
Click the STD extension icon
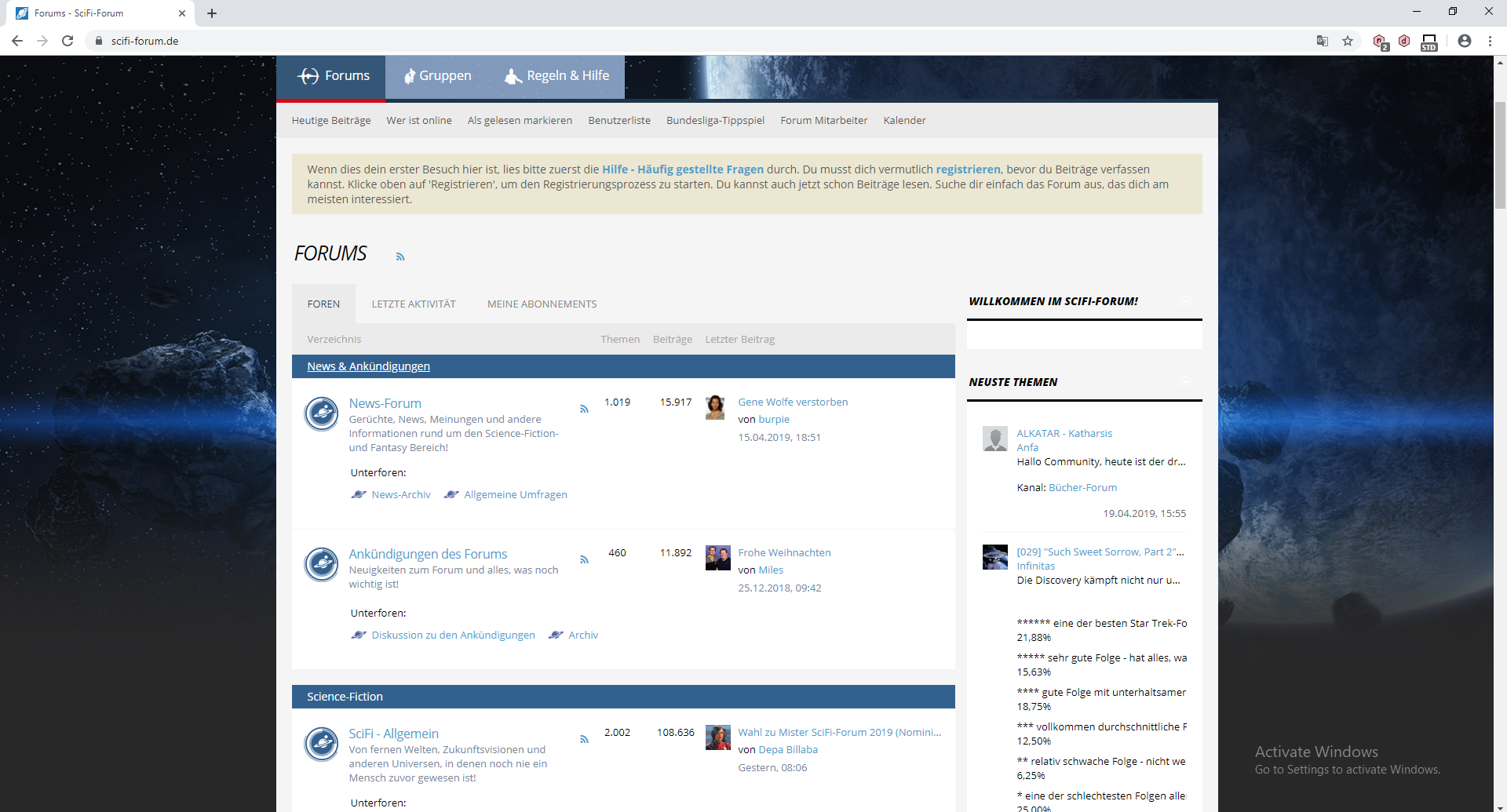(1429, 41)
